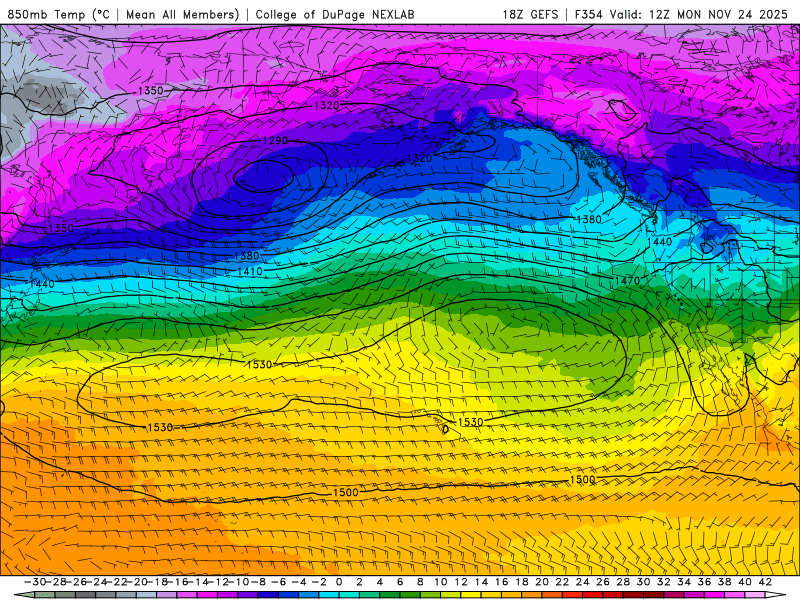Click the 34 value on the color scale
This screenshot has width=800, height=600.
(684, 582)
